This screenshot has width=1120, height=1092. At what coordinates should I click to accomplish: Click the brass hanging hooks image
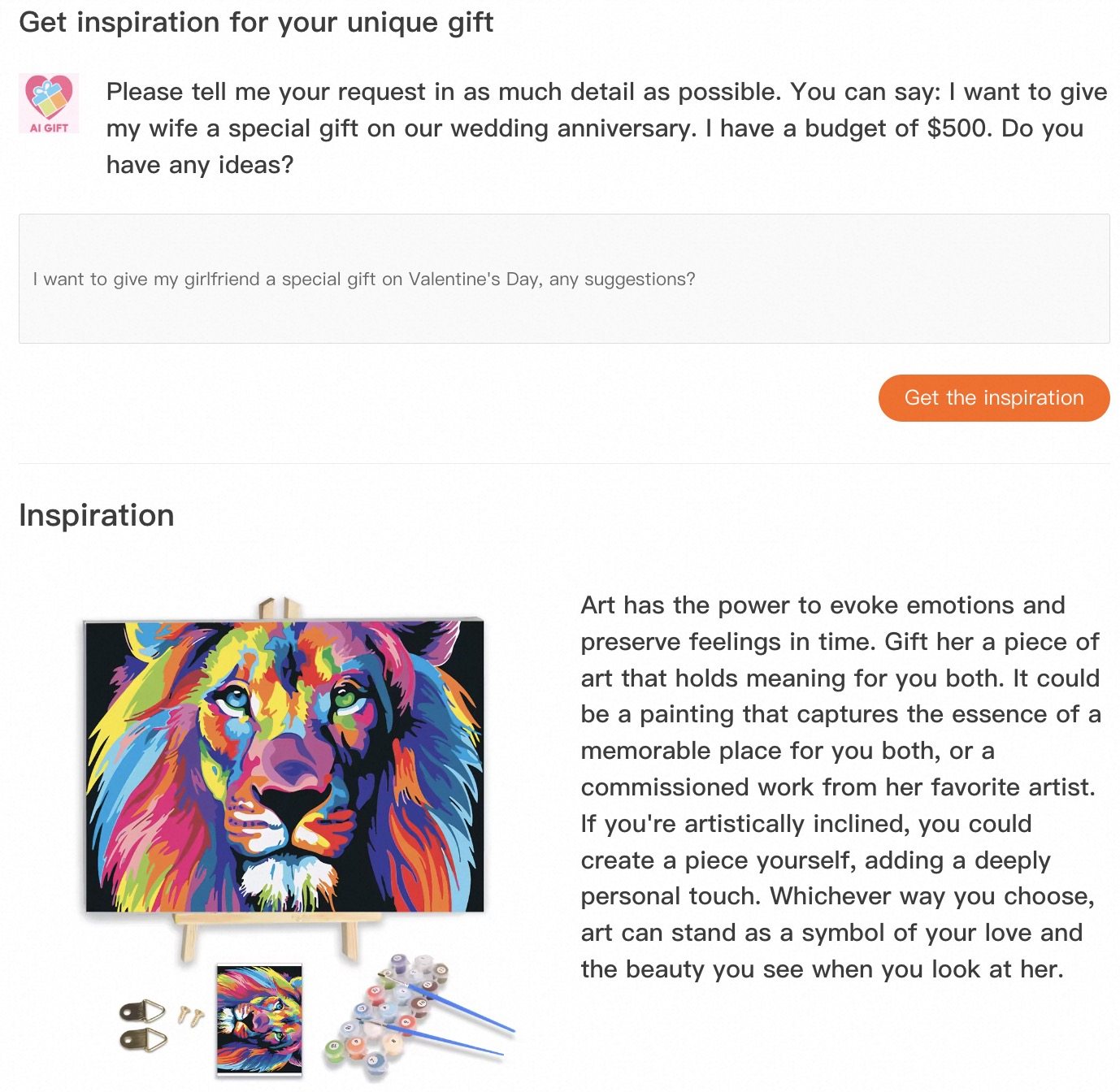[143, 1025]
